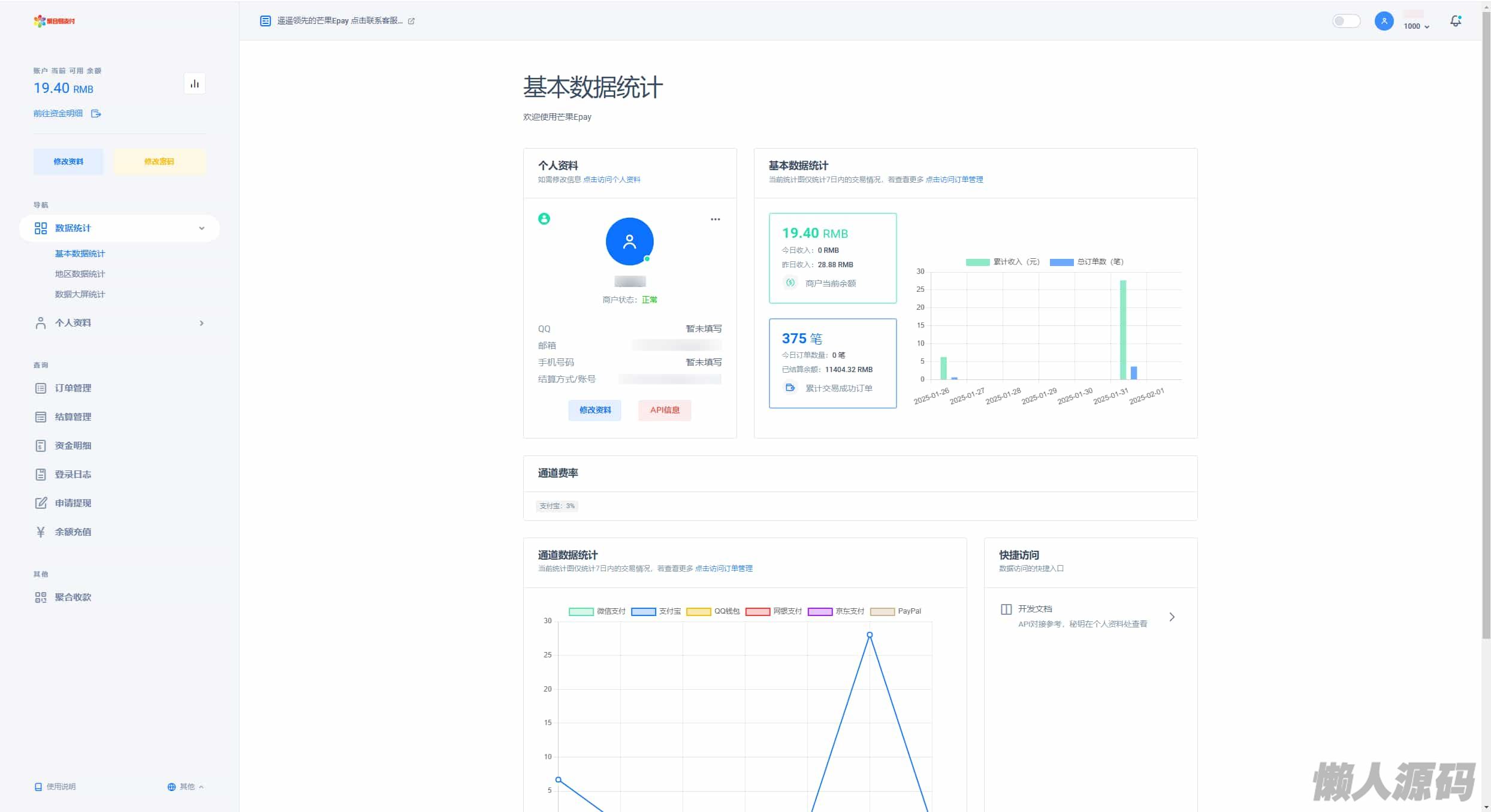The width and height of the screenshot is (1491, 812).
Task: Go to 申请提现 in the sidebar
Action: pos(73,503)
